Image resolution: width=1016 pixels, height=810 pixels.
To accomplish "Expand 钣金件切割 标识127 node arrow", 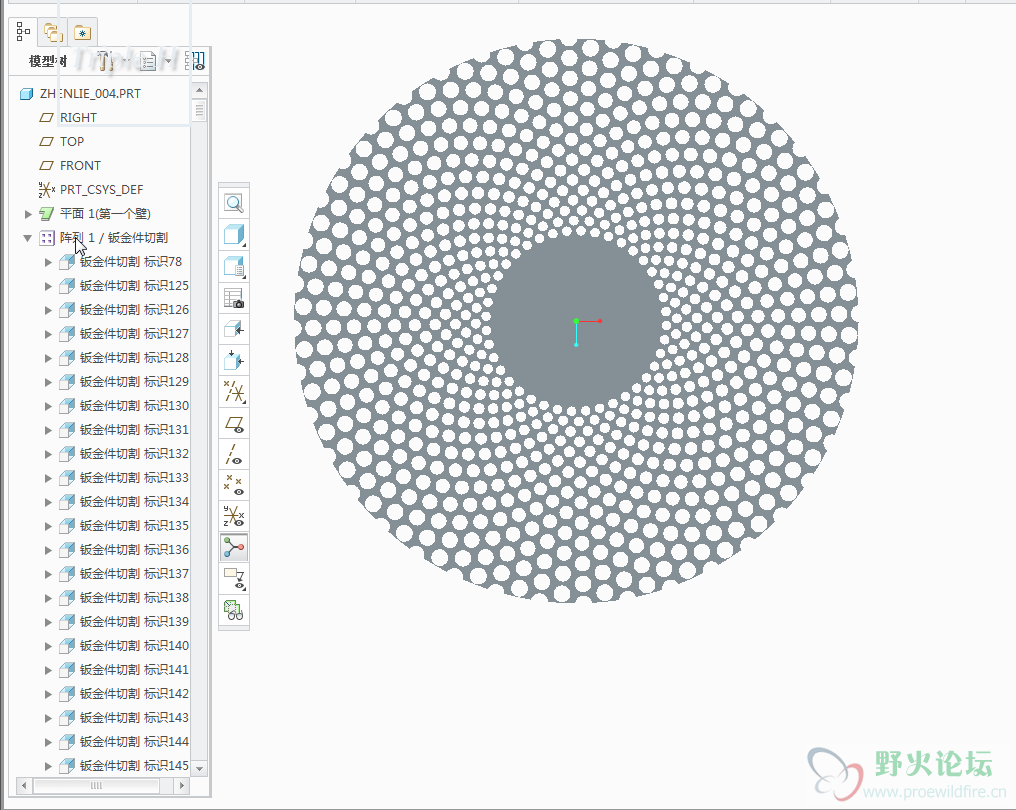I will point(48,334).
